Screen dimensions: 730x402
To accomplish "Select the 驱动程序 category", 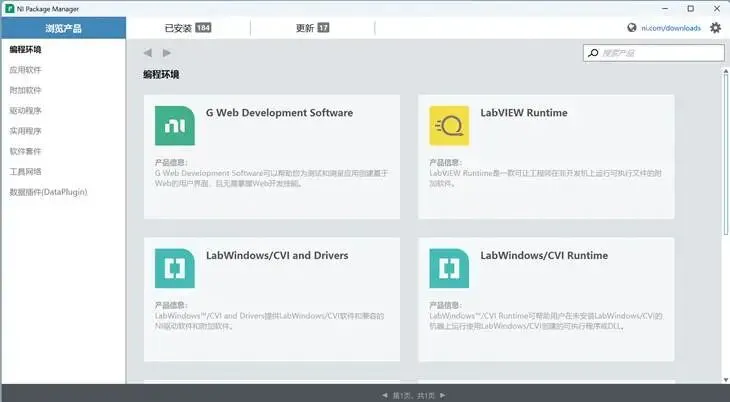I will pyautogui.click(x=26, y=110).
